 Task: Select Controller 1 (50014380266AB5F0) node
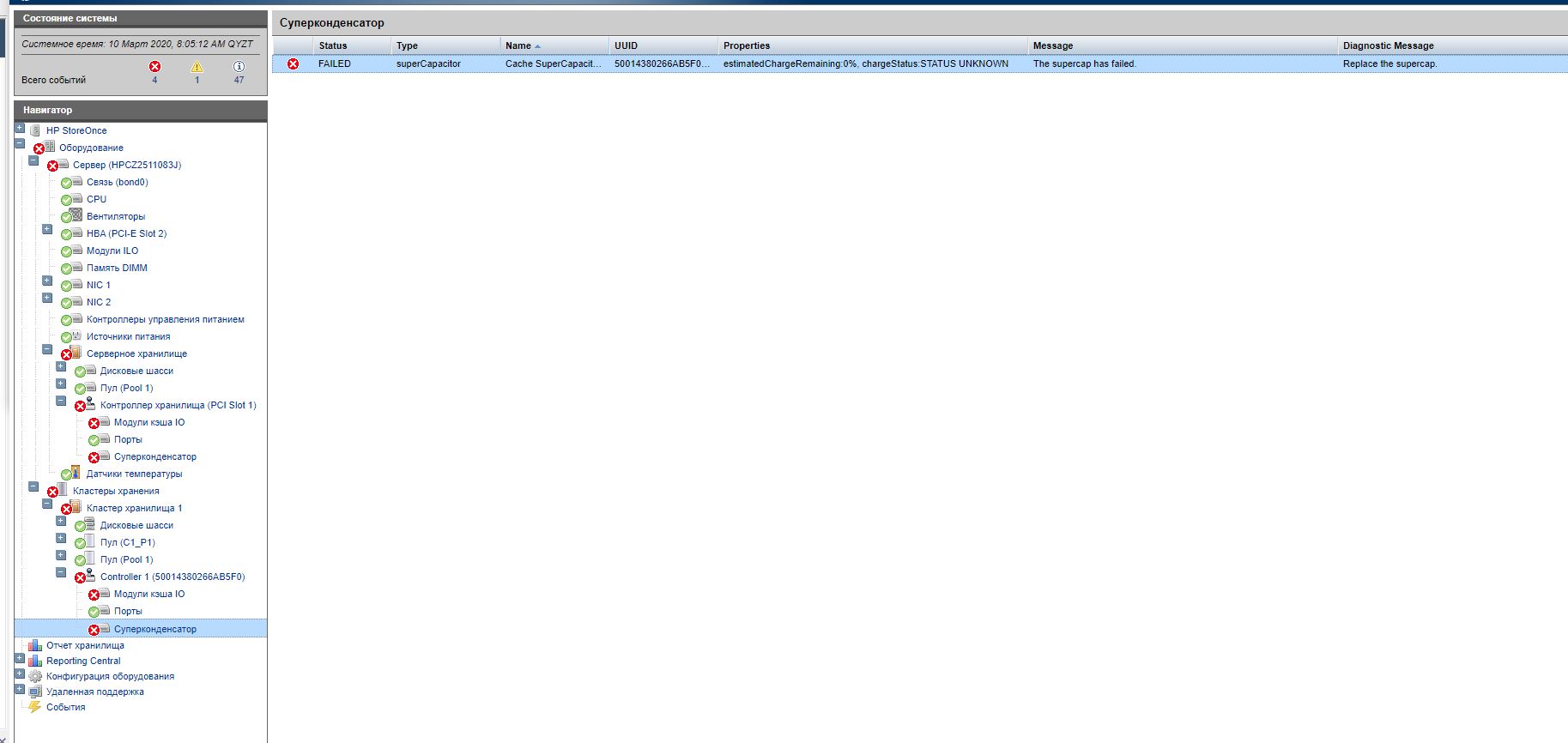(x=172, y=577)
